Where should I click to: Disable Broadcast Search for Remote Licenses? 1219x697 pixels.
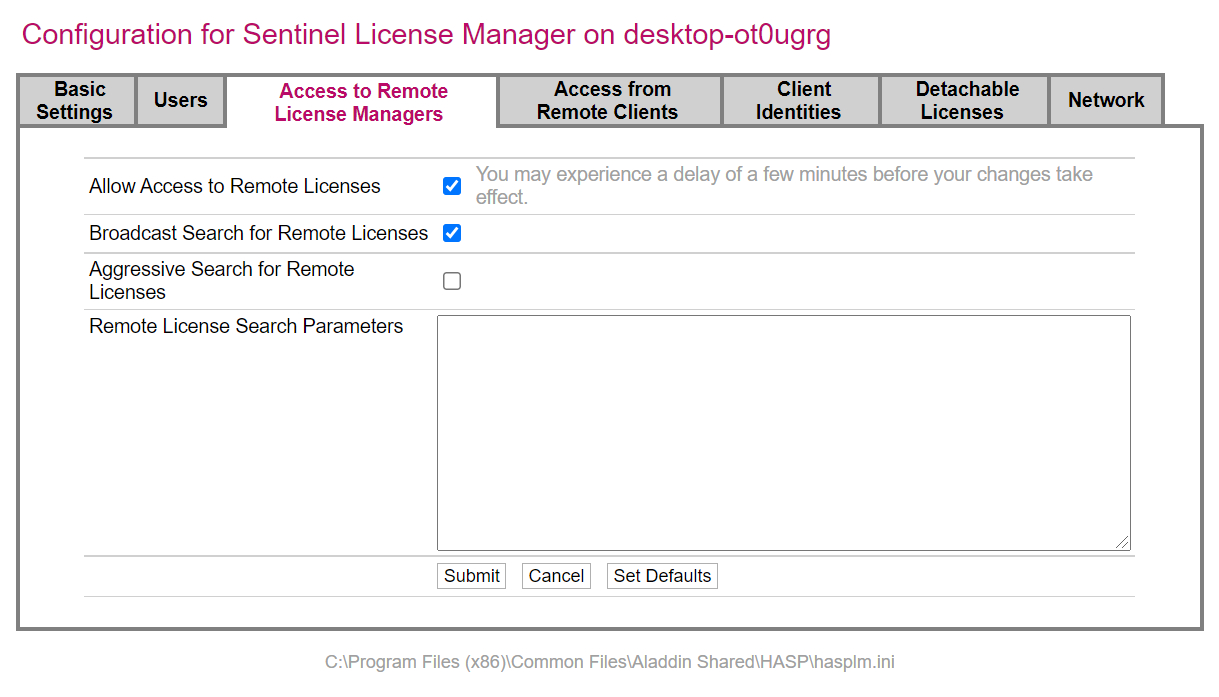point(452,233)
